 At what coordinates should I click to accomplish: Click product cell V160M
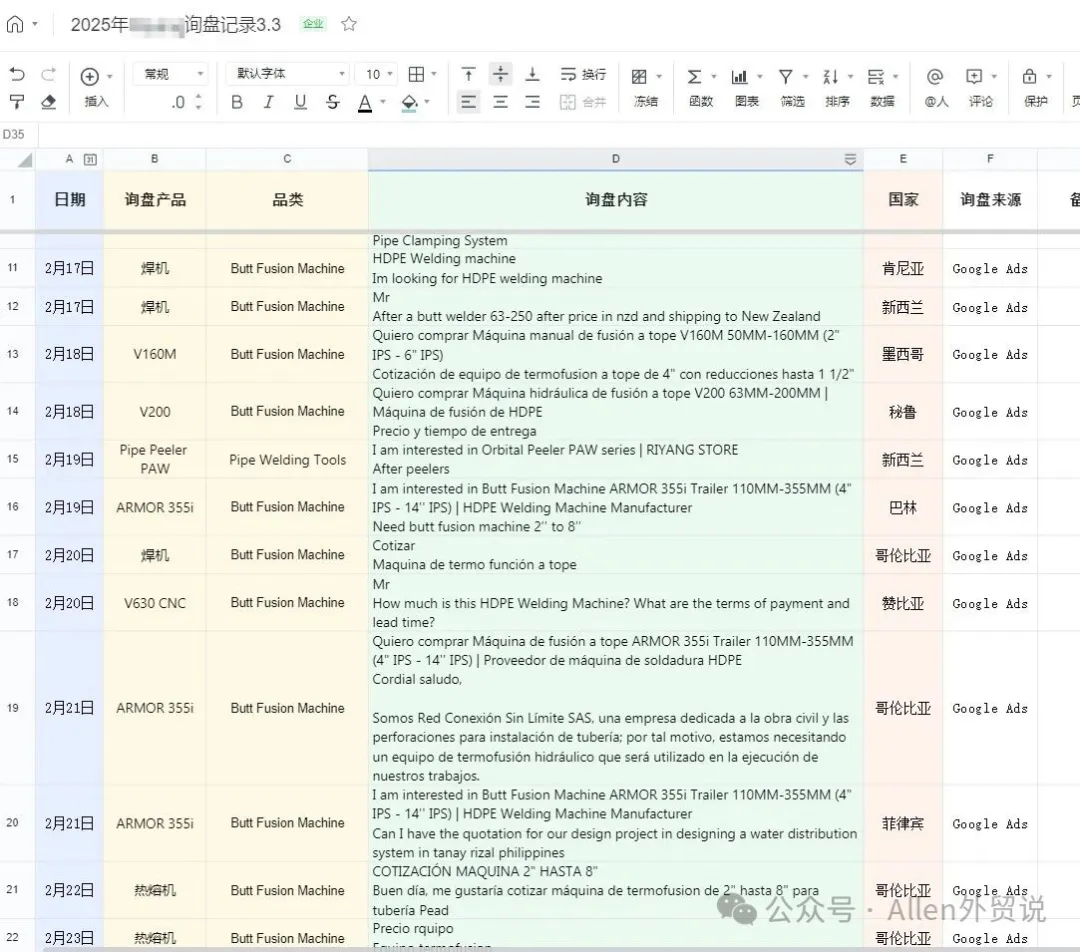[154, 355]
